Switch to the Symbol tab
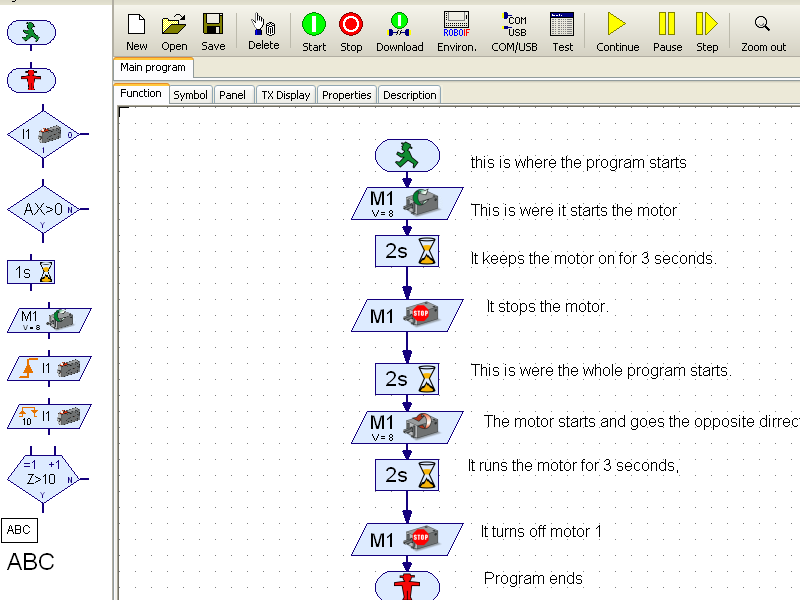Image resolution: width=800 pixels, height=600 pixels. tap(190, 94)
